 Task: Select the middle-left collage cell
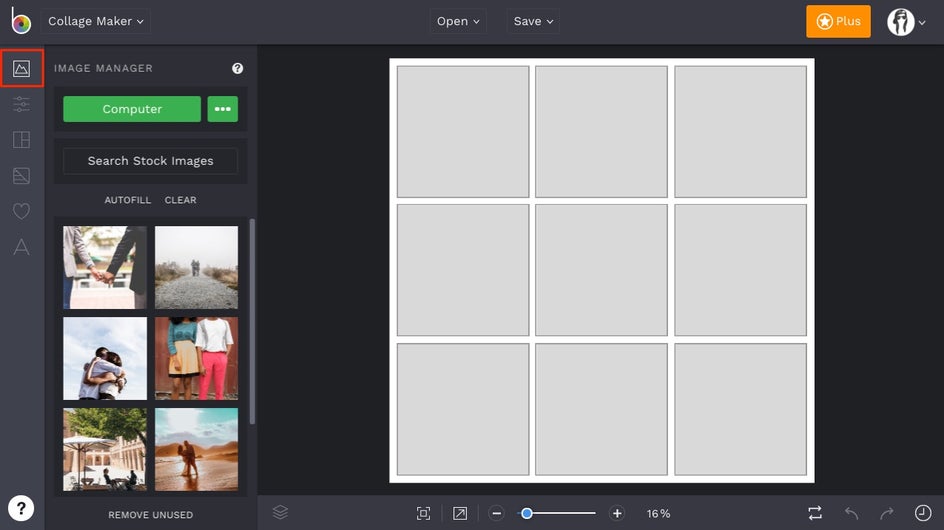tap(463, 270)
